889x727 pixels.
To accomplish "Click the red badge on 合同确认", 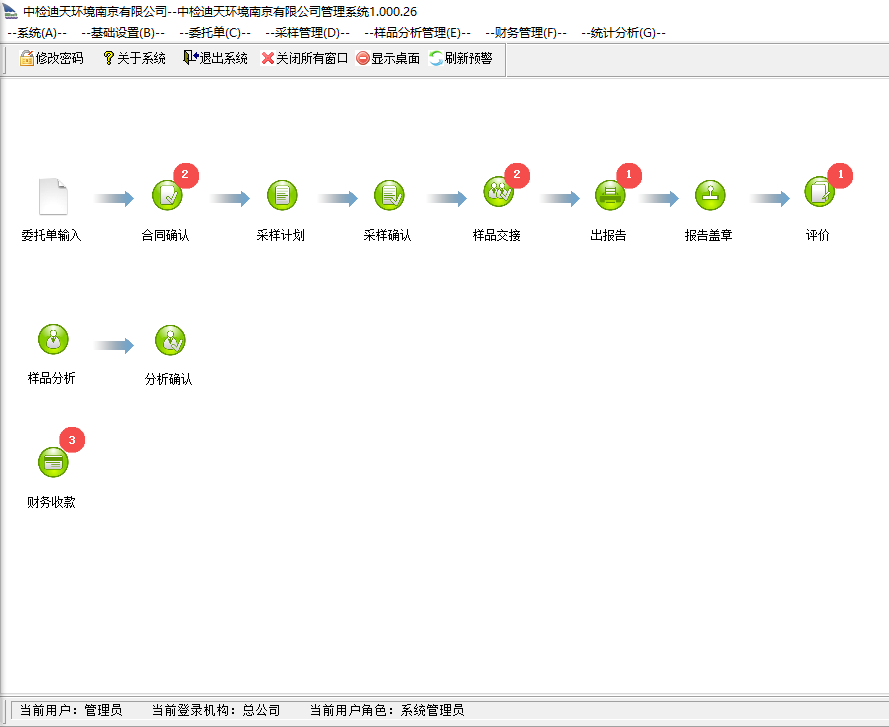I will (185, 175).
